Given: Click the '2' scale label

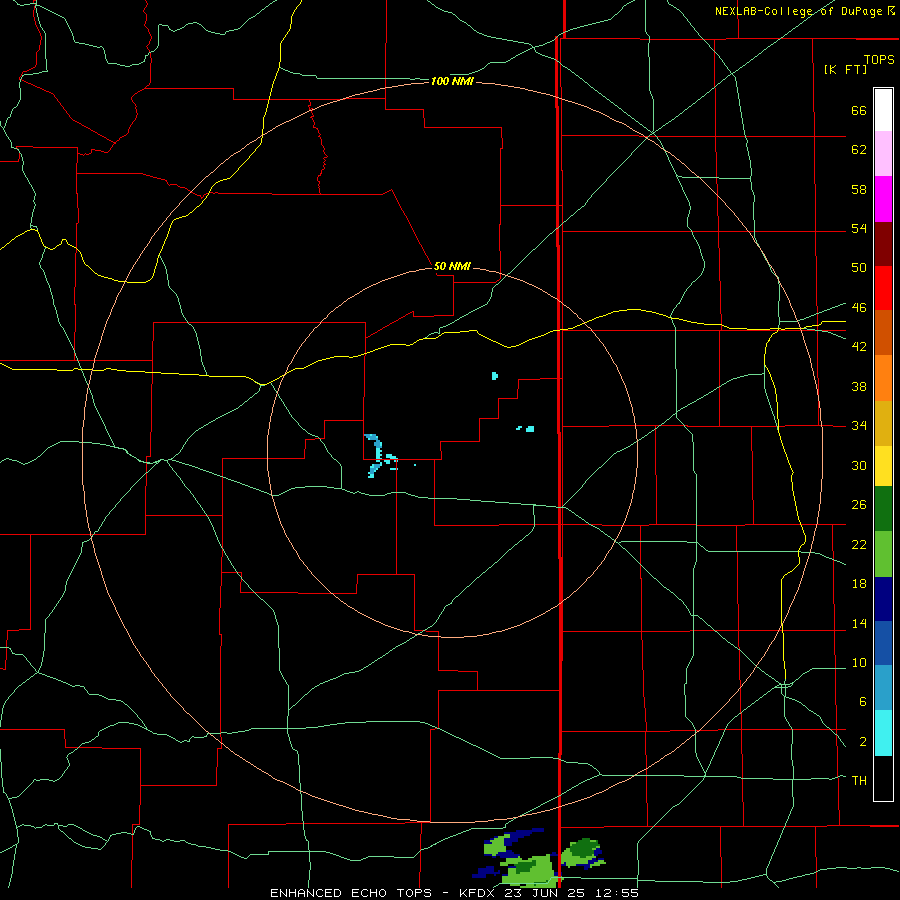Looking at the screenshot, I should 862,742.
